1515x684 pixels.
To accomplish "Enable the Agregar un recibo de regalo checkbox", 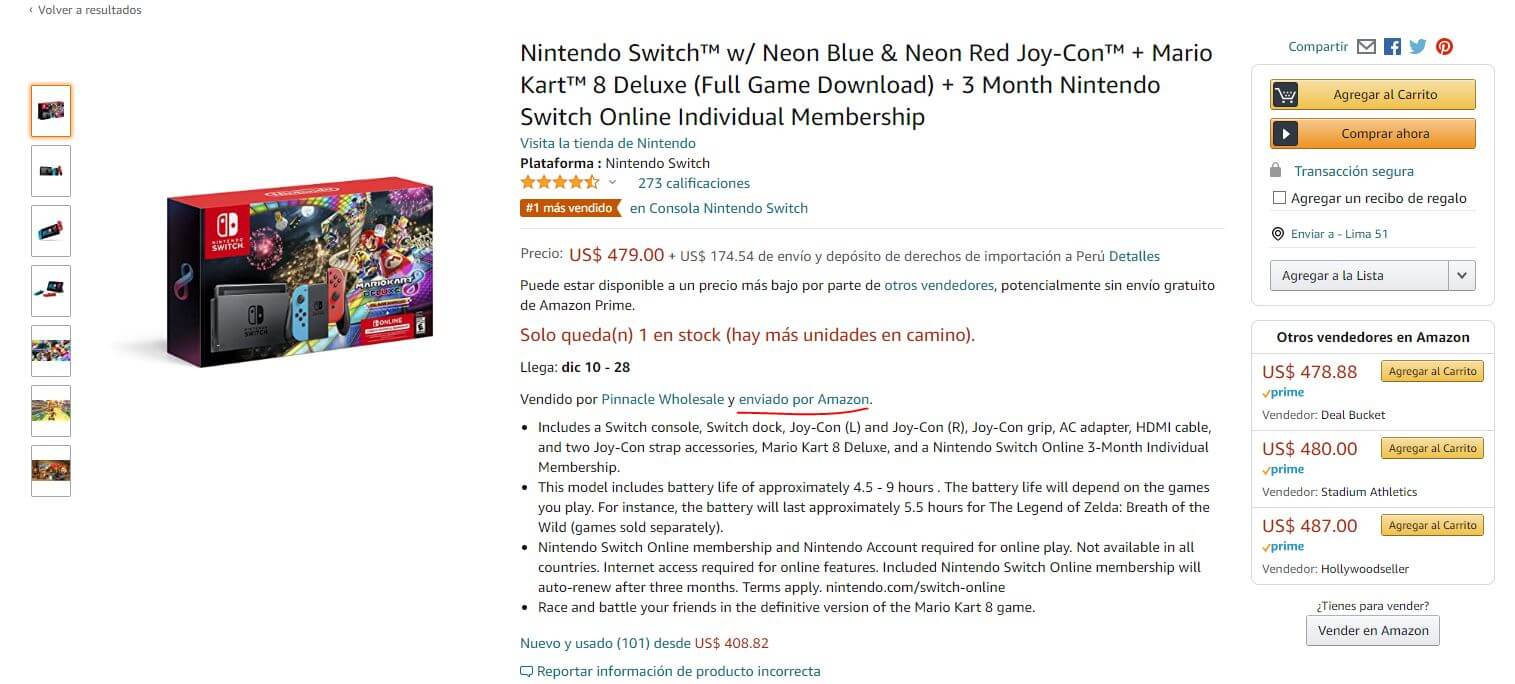I will pyautogui.click(x=1279, y=198).
